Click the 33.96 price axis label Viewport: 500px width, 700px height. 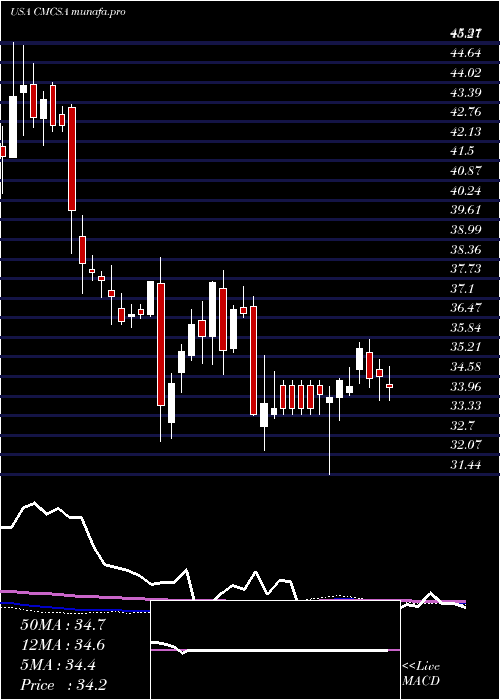(466, 387)
